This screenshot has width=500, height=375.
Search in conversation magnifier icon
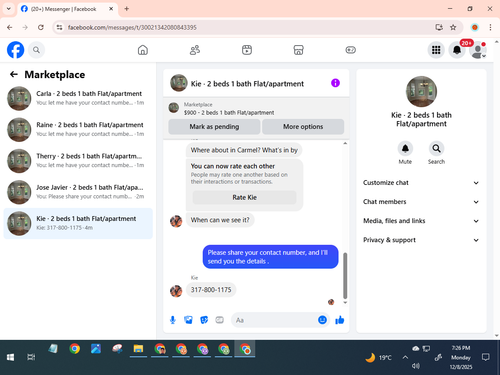tap(436, 149)
